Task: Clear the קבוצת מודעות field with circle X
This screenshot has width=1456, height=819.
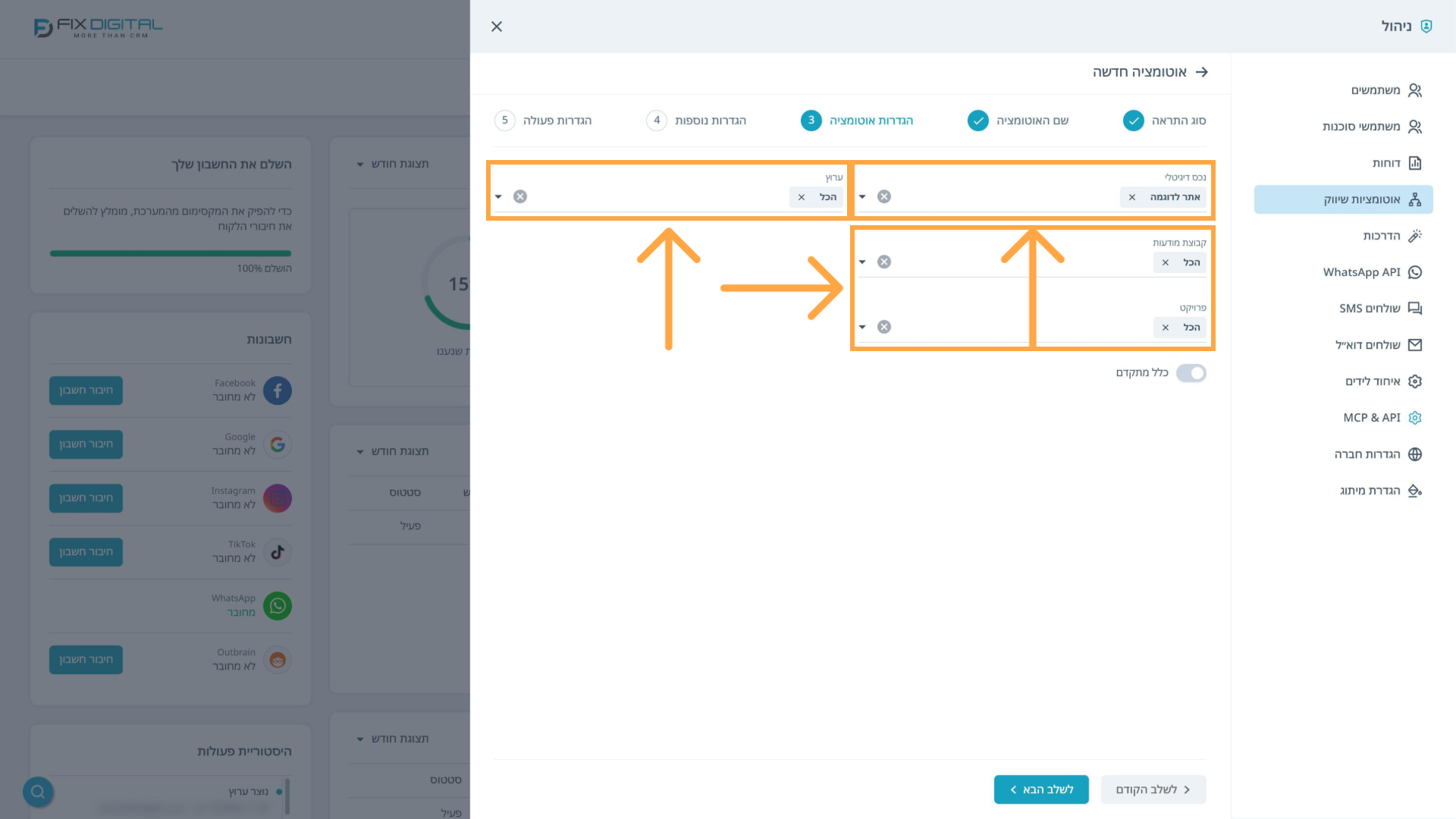Action: point(884,262)
